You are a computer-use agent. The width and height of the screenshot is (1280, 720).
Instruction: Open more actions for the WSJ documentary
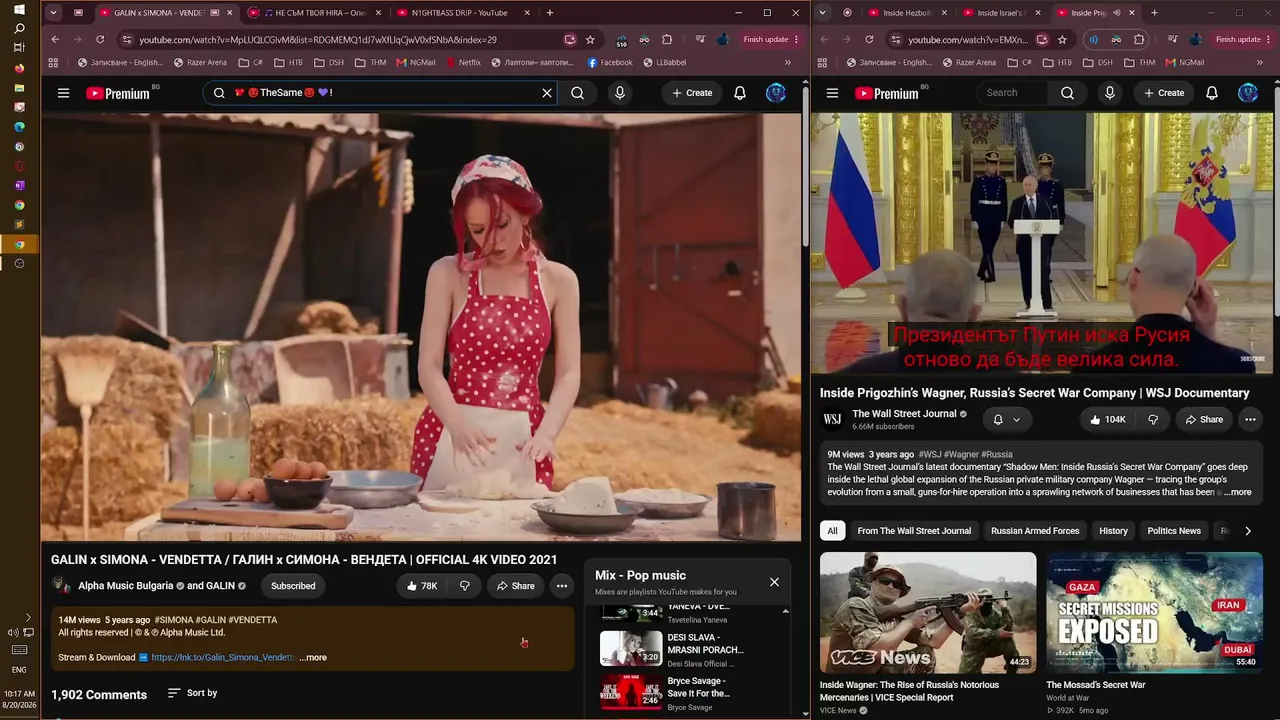pos(1250,420)
